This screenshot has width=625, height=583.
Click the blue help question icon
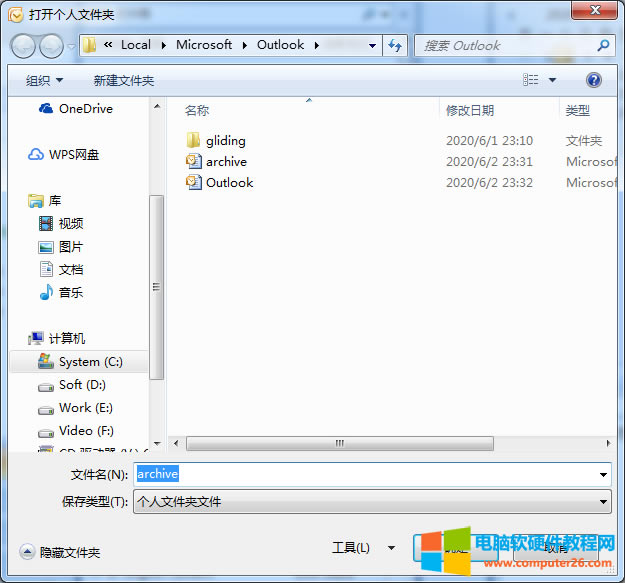pos(594,80)
